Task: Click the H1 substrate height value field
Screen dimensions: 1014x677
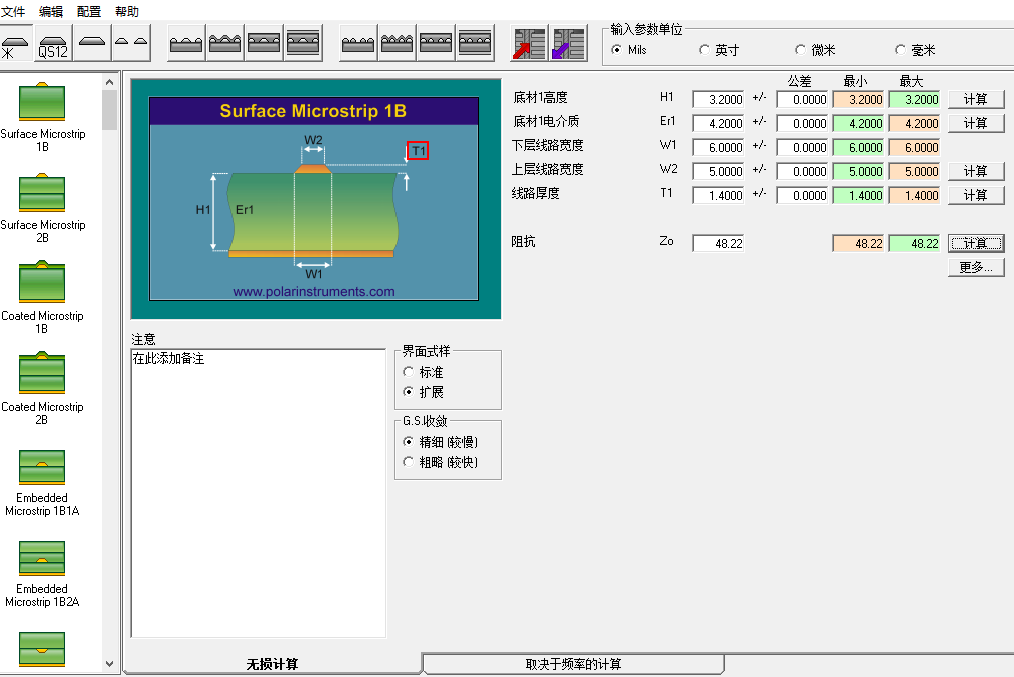Action: [718, 100]
